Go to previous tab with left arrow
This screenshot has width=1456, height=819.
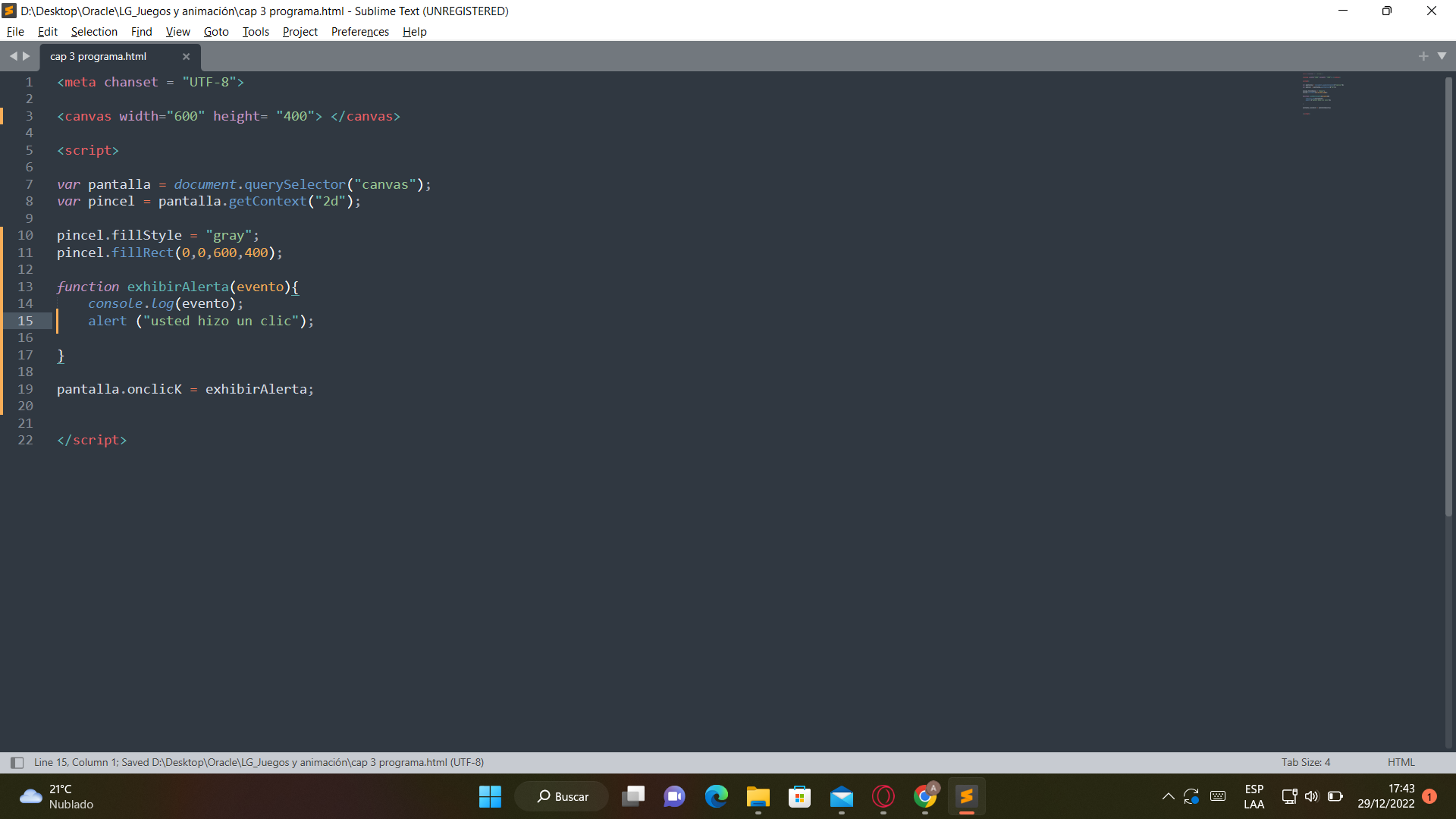pos(13,56)
